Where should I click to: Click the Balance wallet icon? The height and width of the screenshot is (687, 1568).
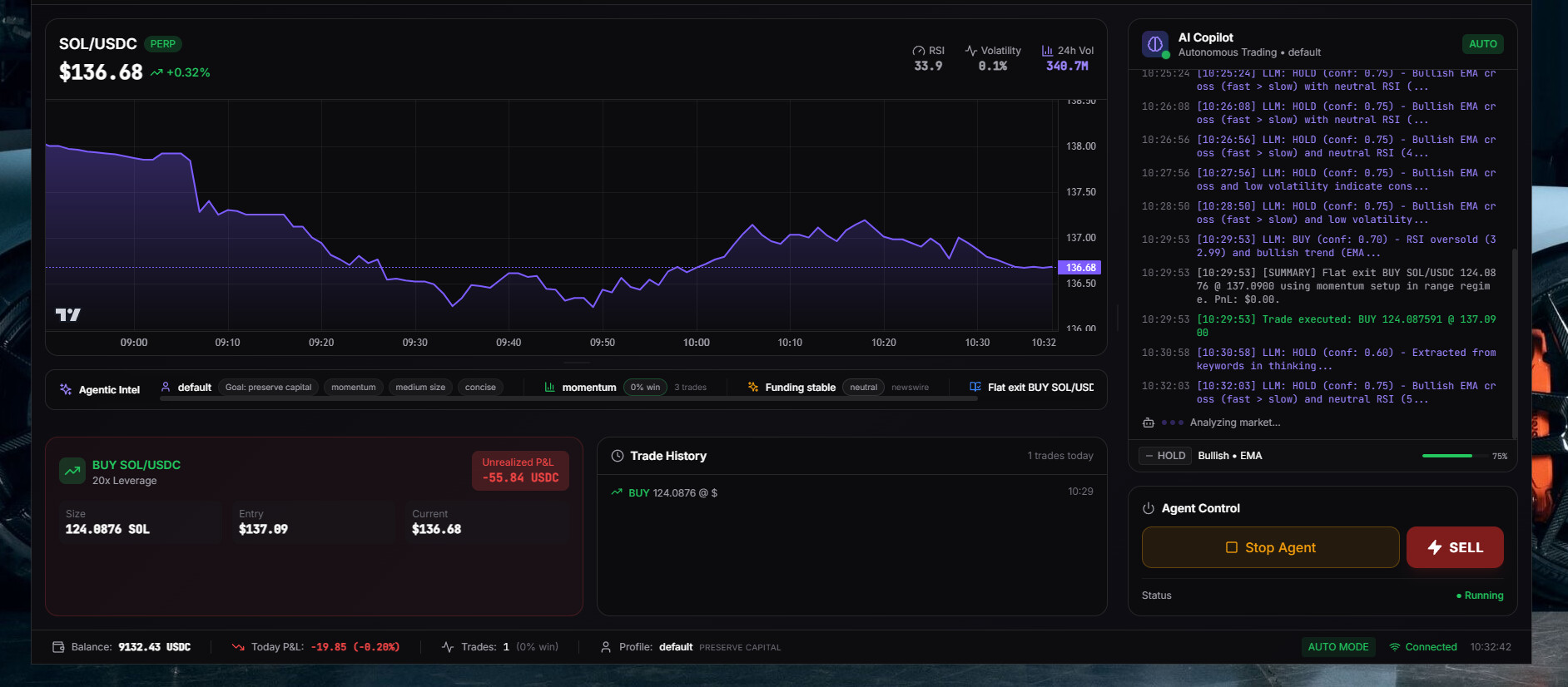pyautogui.click(x=58, y=647)
